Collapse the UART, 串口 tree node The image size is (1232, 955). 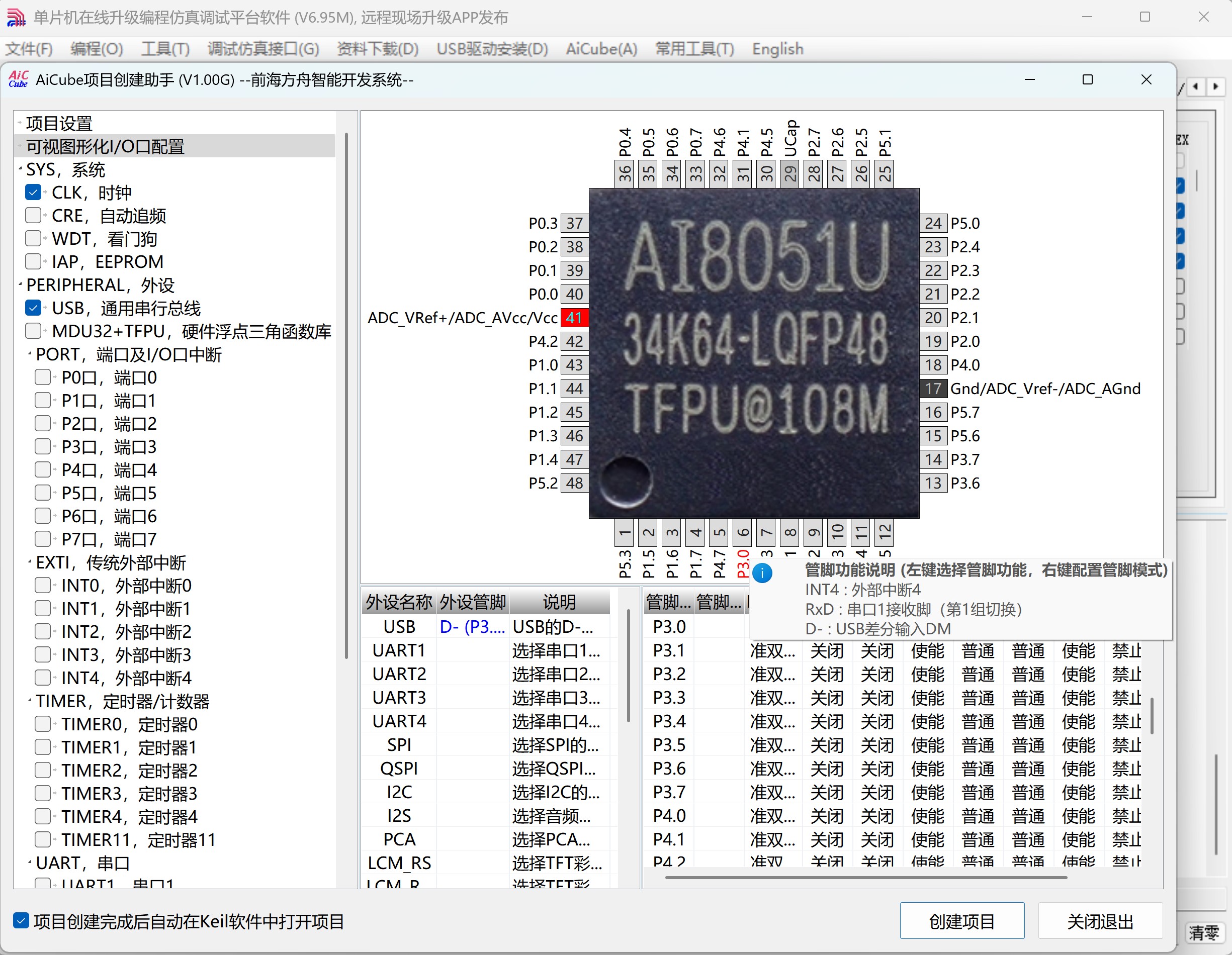point(30,863)
